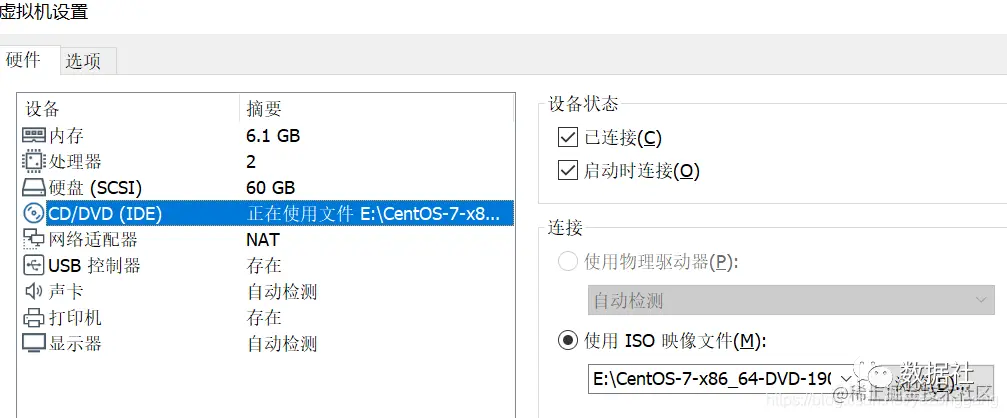Uncheck the 已连接(C) connected checkbox
This screenshot has height=418, width=1007.
(x=568, y=137)
